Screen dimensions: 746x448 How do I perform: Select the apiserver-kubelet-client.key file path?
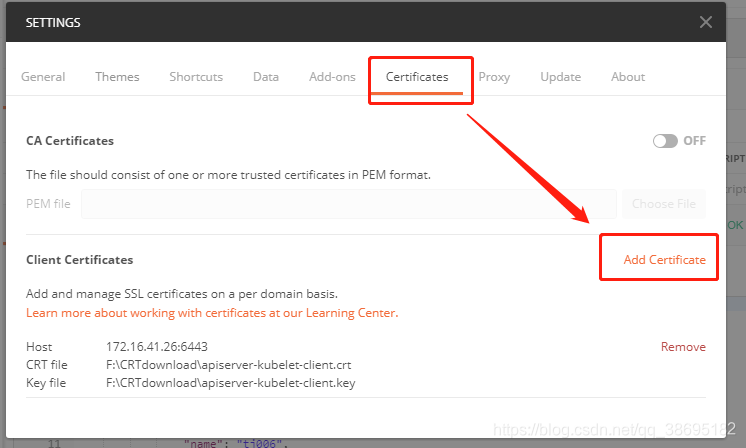click(231, 383)
